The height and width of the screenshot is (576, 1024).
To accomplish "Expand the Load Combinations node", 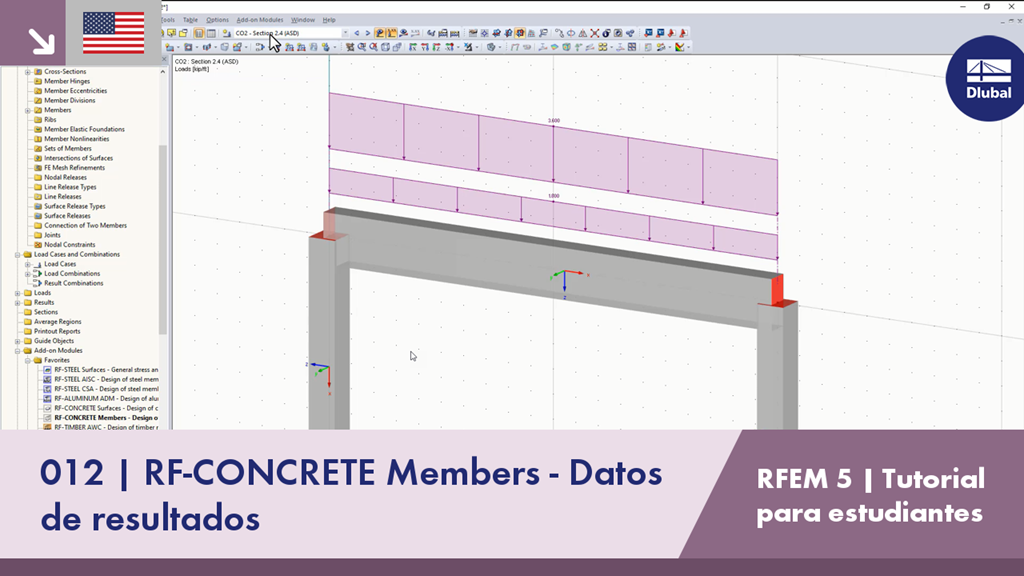I will click(x=28, y=274).
